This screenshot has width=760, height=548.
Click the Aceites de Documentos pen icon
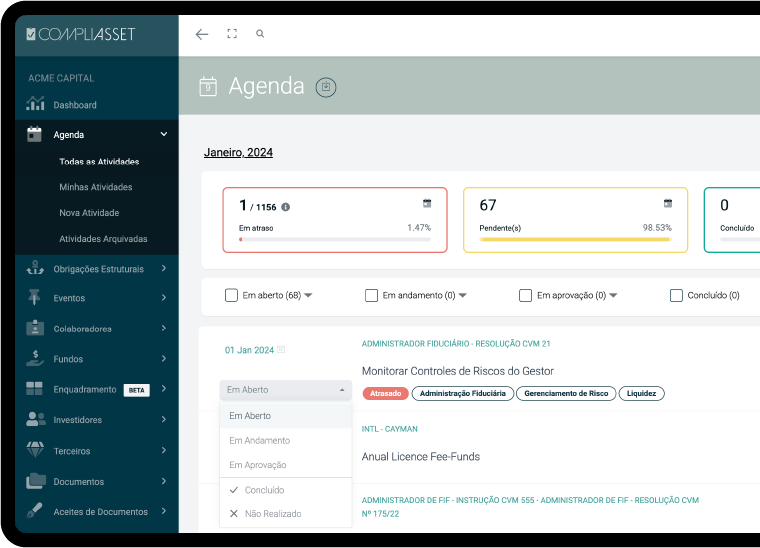pos(34,511)
